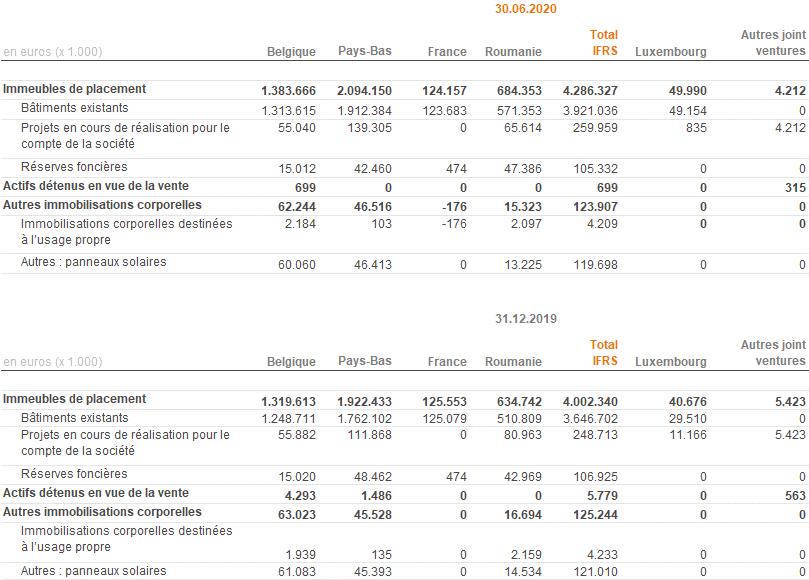Select the value 105.332

(595, 169)
